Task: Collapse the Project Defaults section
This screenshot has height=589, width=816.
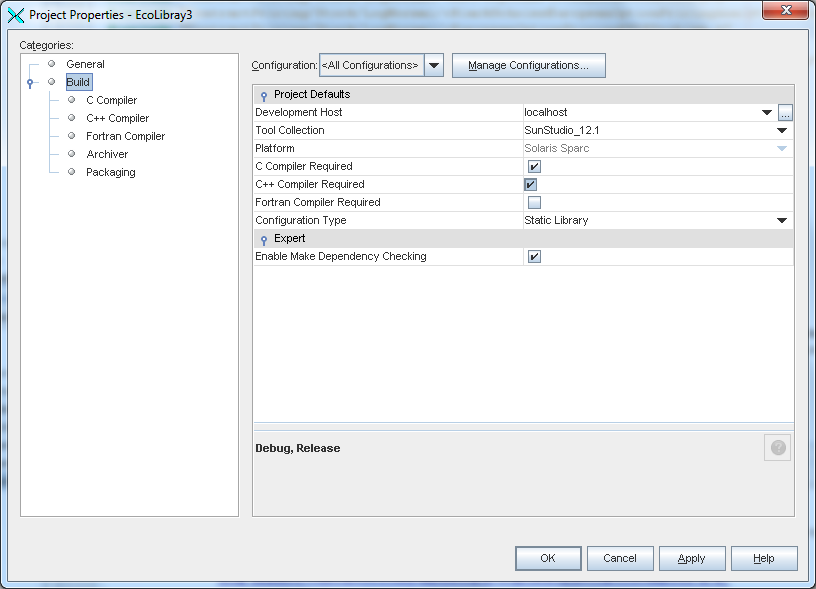Action: click(264, 95)
